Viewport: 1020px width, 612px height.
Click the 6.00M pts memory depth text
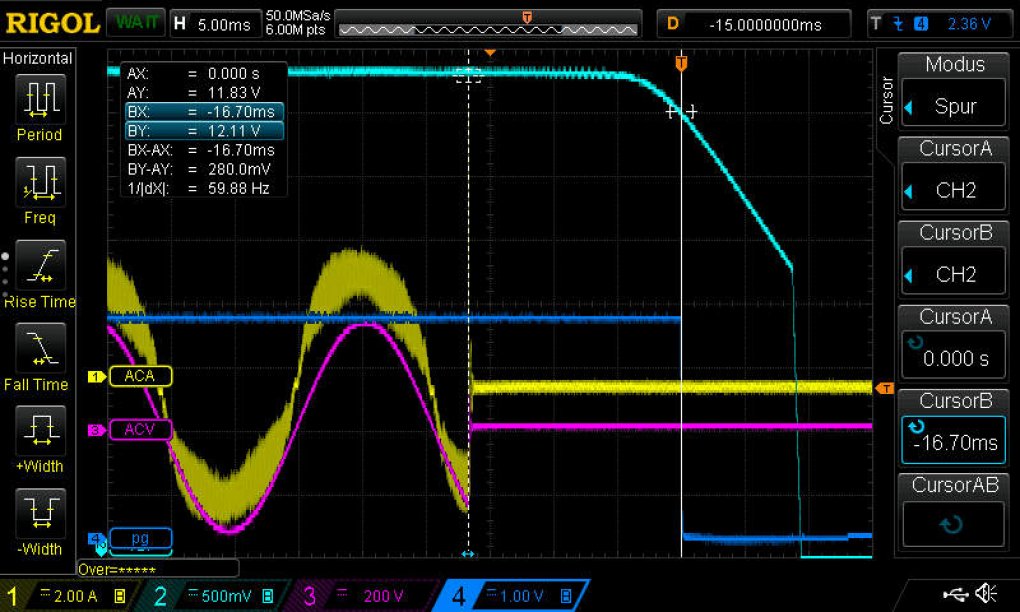(295, 30)
